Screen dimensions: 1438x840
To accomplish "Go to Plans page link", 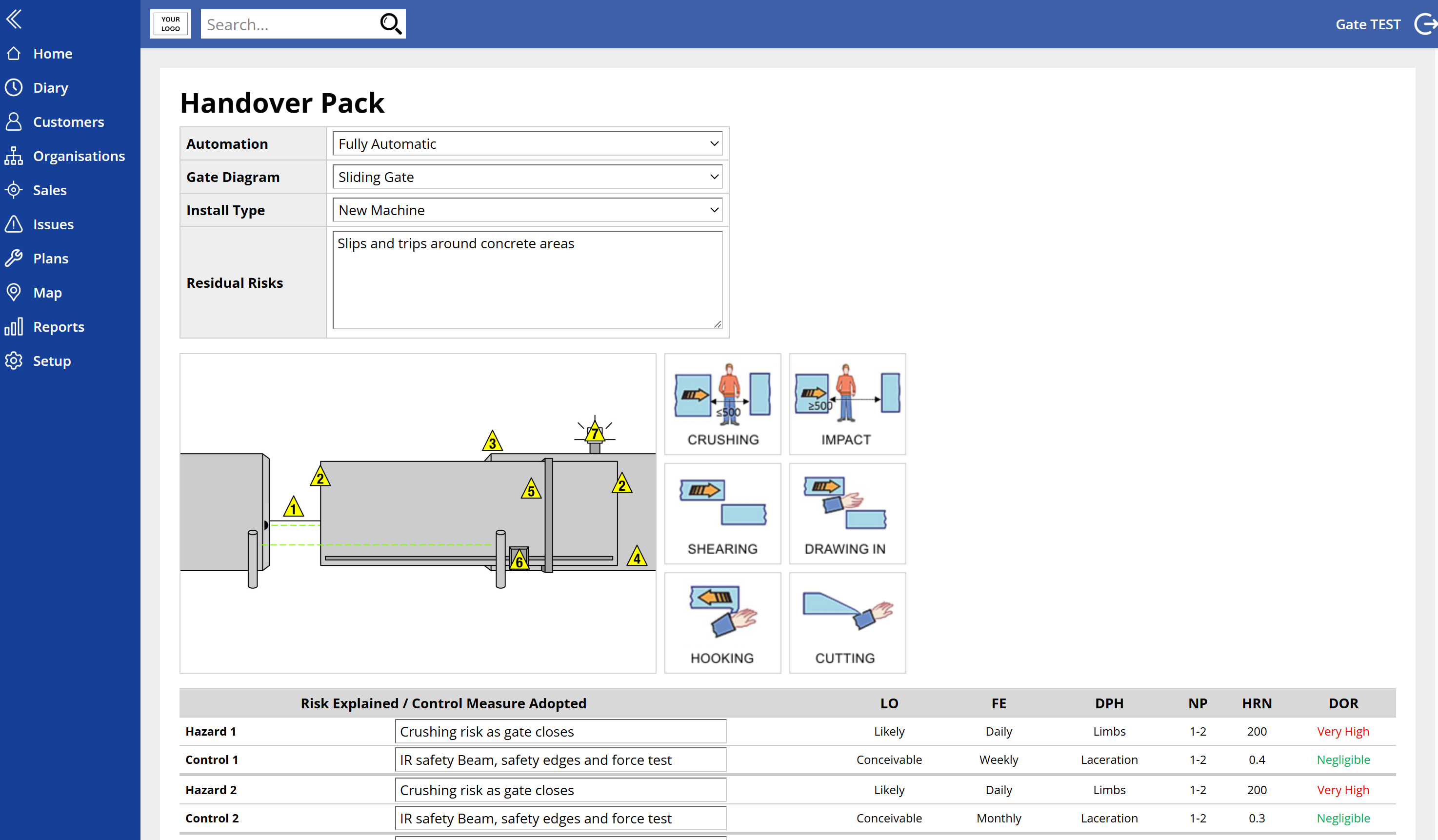I will click(x=51, y=259).
